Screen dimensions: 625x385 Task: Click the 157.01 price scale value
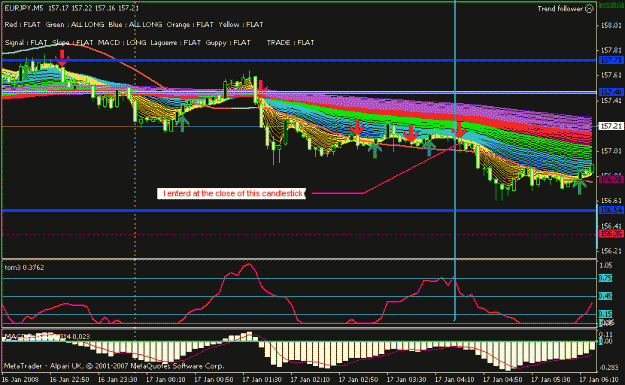[x=611, y=151]
